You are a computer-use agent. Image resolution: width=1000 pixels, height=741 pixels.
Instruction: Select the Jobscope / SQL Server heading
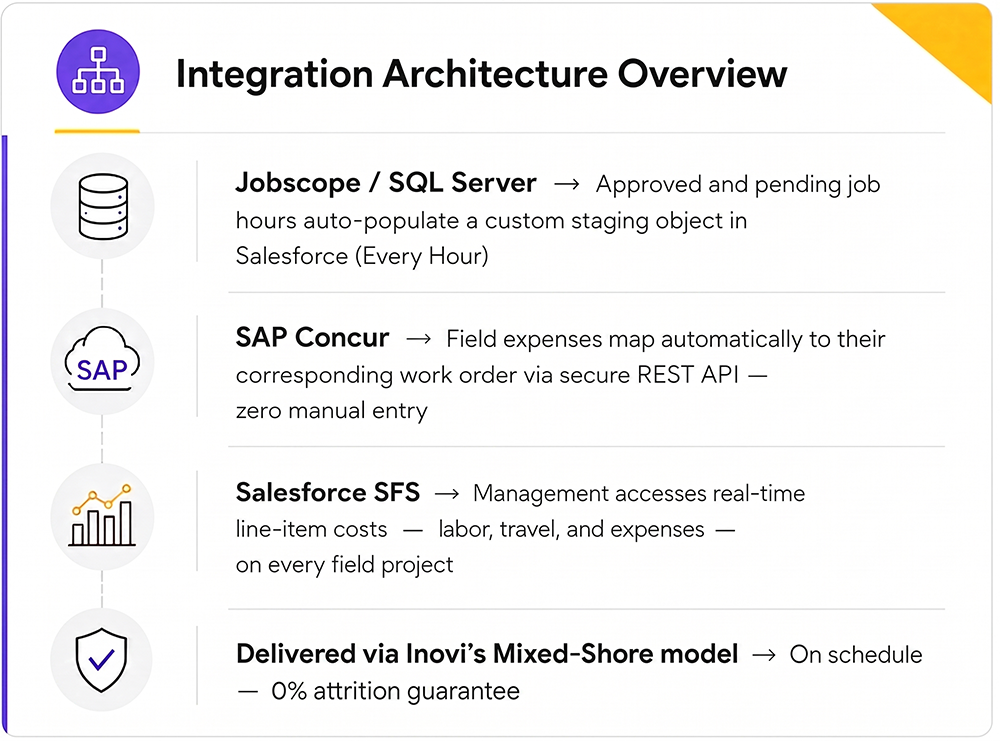click(x=386, y=183)
